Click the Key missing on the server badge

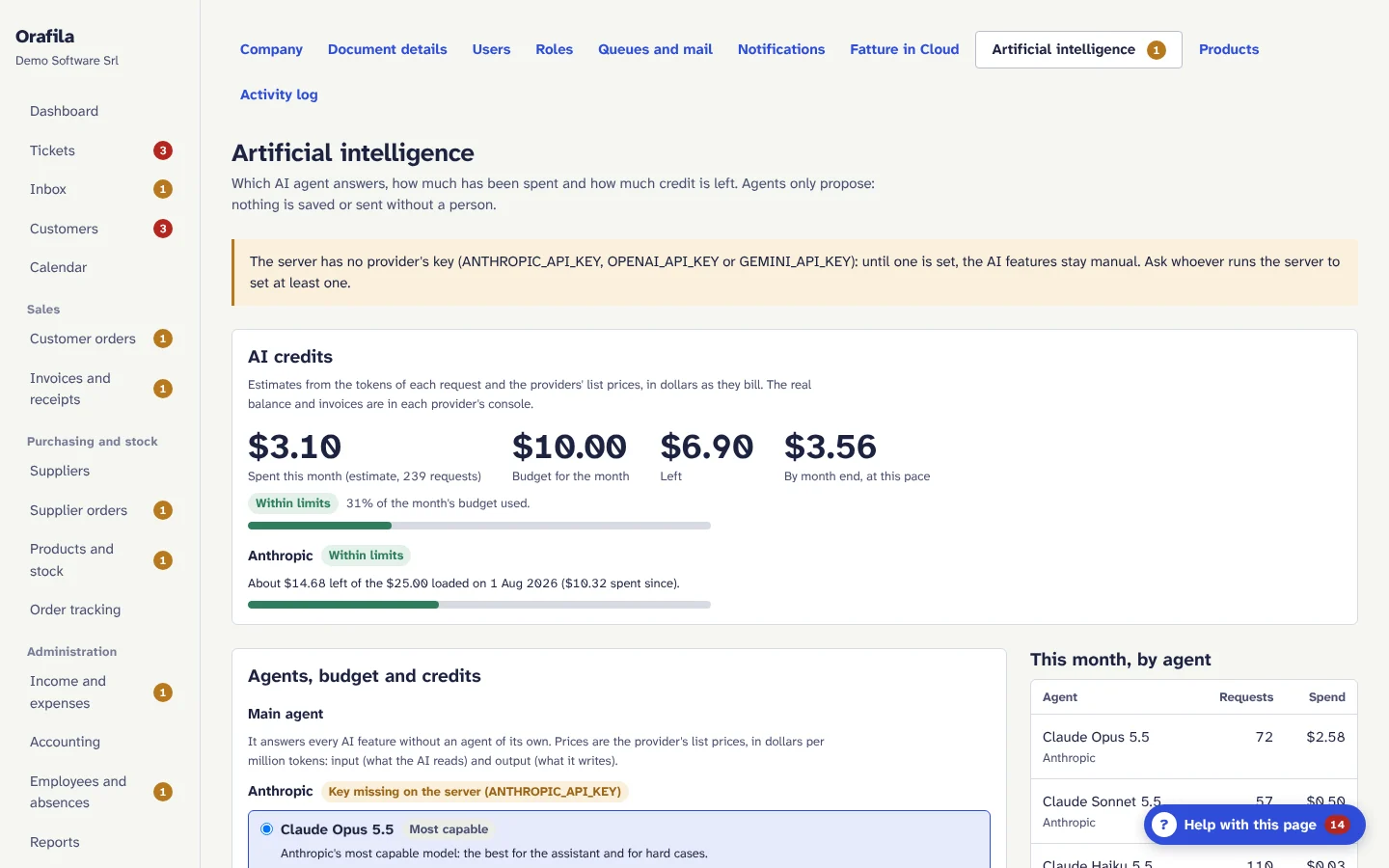[475, 792]
